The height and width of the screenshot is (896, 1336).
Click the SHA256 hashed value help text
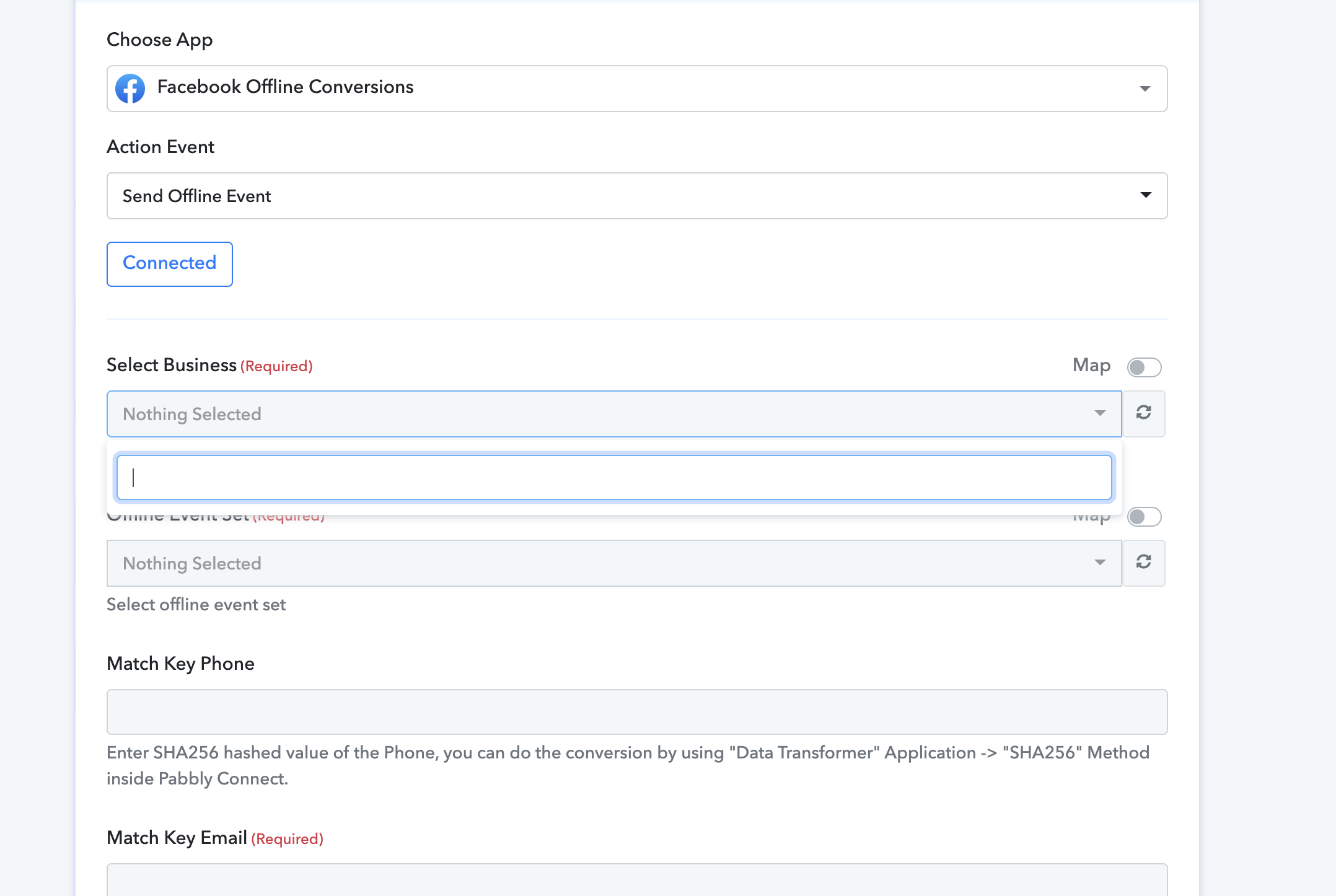(x=628, y=765)
